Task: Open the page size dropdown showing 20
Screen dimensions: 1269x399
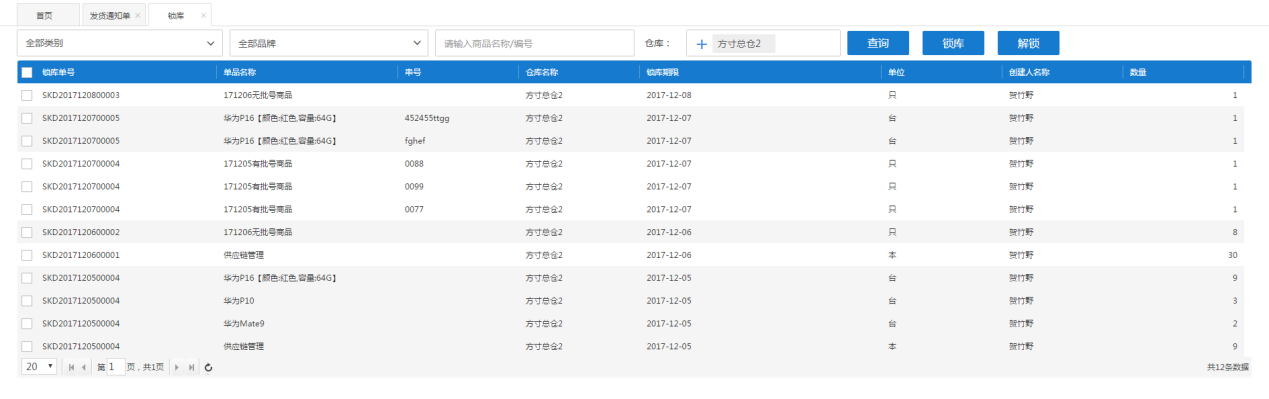Action: pos(40,367)
